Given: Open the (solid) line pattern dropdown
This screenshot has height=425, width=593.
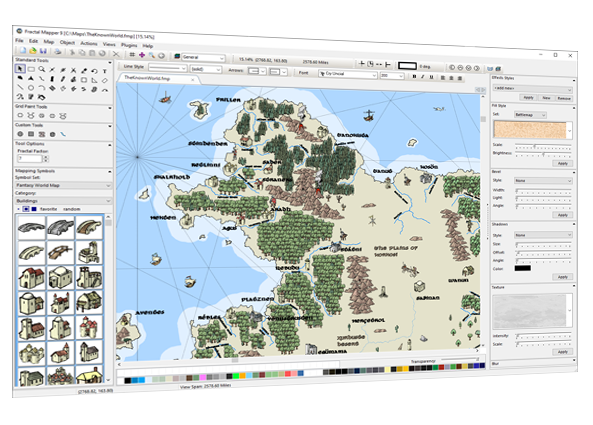Looking at the screenshot, I should coord(206,69).
